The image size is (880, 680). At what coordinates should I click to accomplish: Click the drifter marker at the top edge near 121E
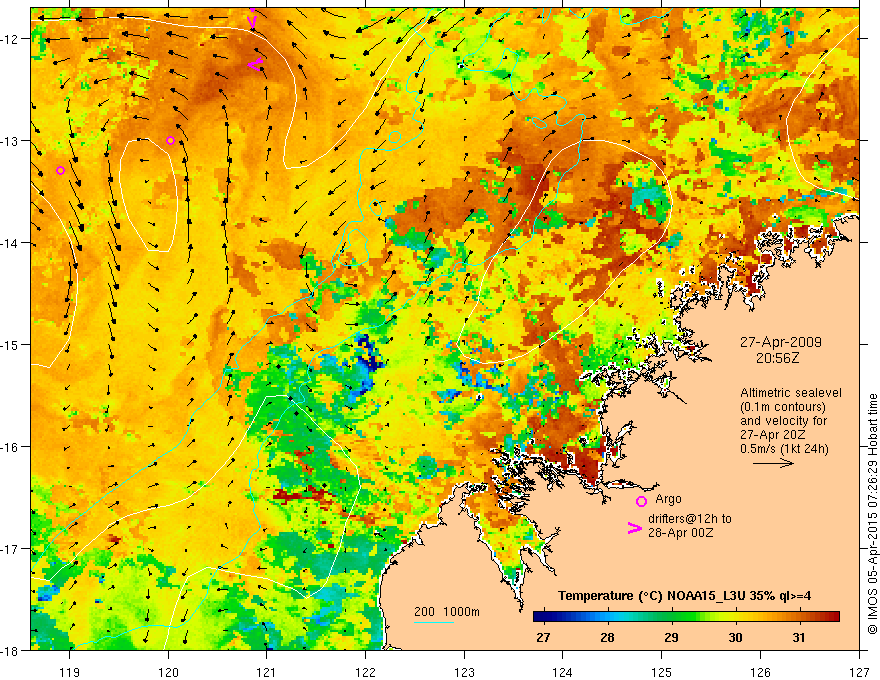click(253, 20)
